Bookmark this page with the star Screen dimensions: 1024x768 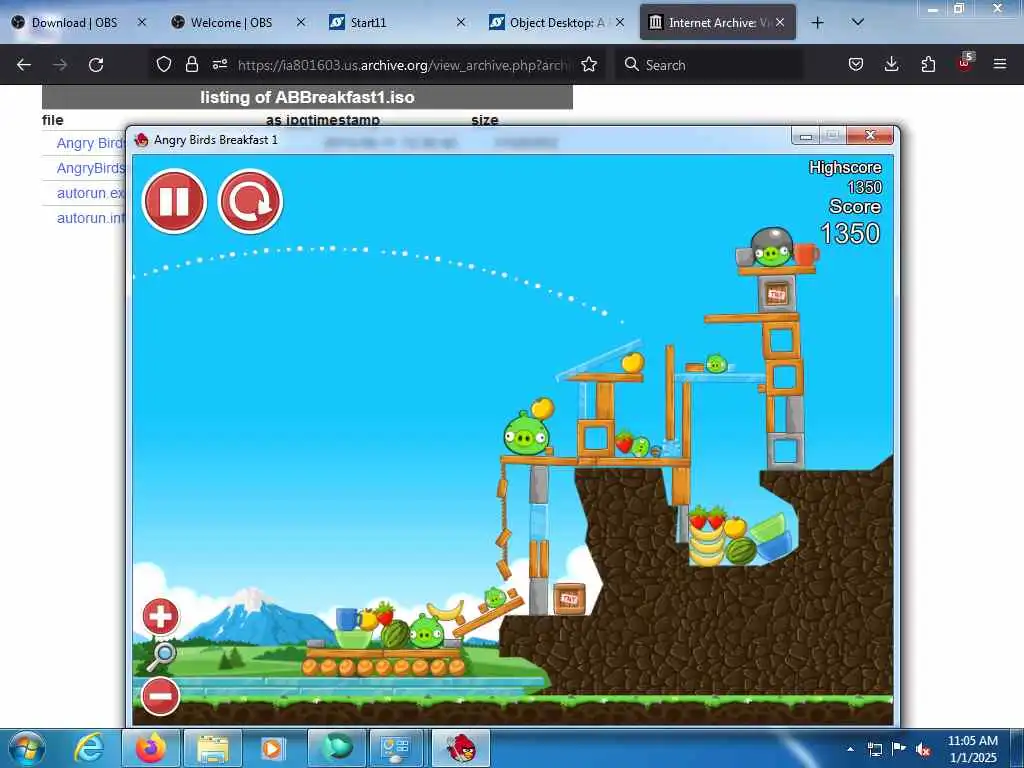(x=589, y=65)
